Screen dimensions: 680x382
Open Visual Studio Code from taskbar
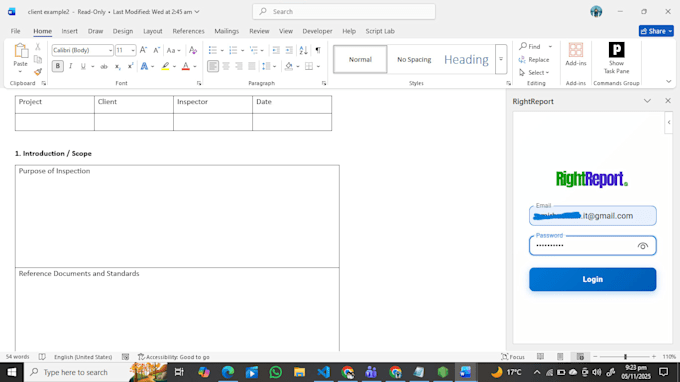coord(324,372)
